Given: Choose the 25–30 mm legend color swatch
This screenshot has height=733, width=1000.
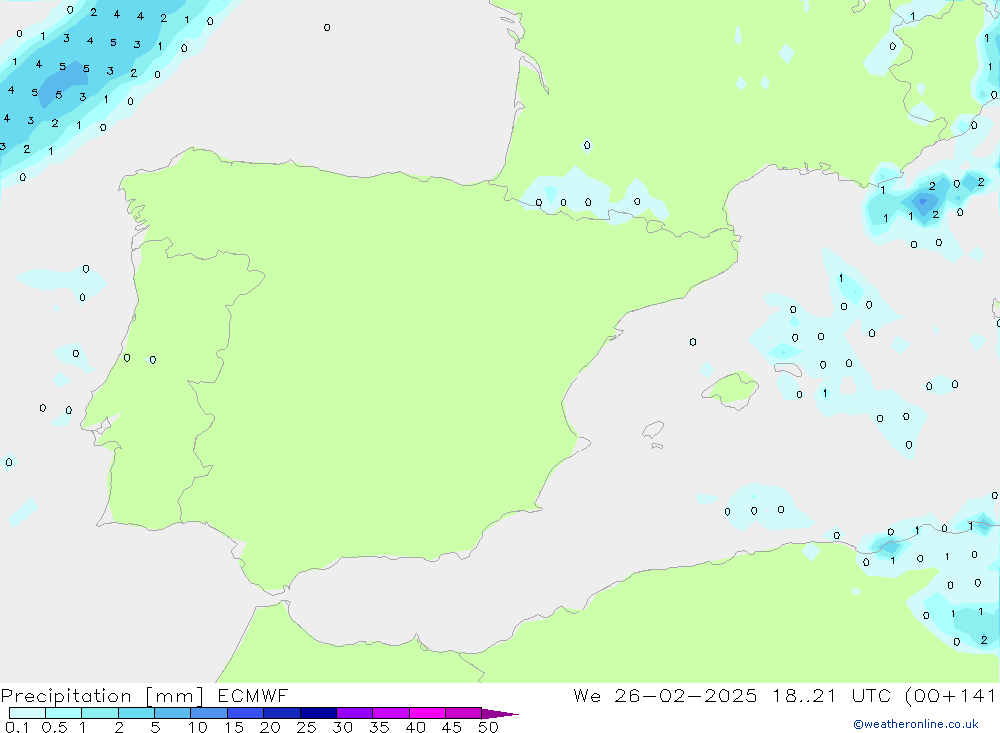Looking at the screenshot, I should click(318, 713).
